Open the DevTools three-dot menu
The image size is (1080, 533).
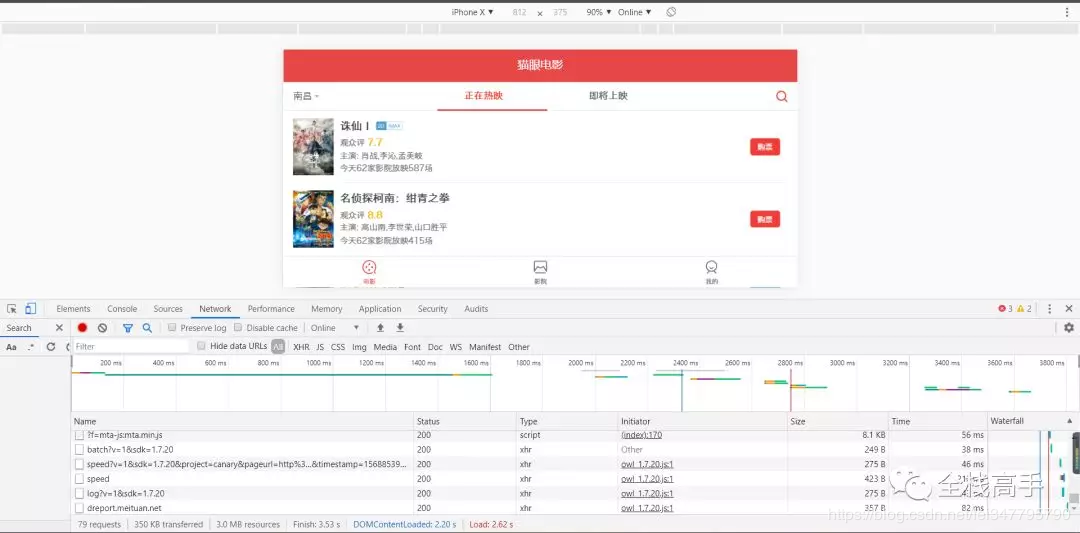point(1050,309)
